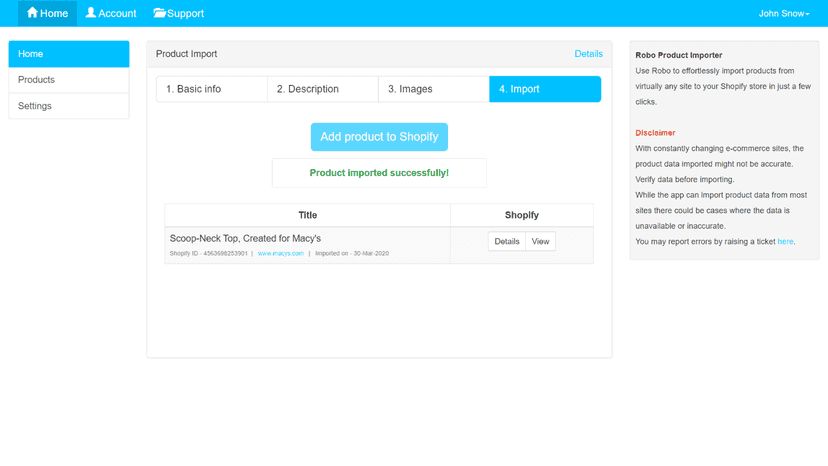
Task: Switch to the 2. Description tab
Action: [323, 89]
